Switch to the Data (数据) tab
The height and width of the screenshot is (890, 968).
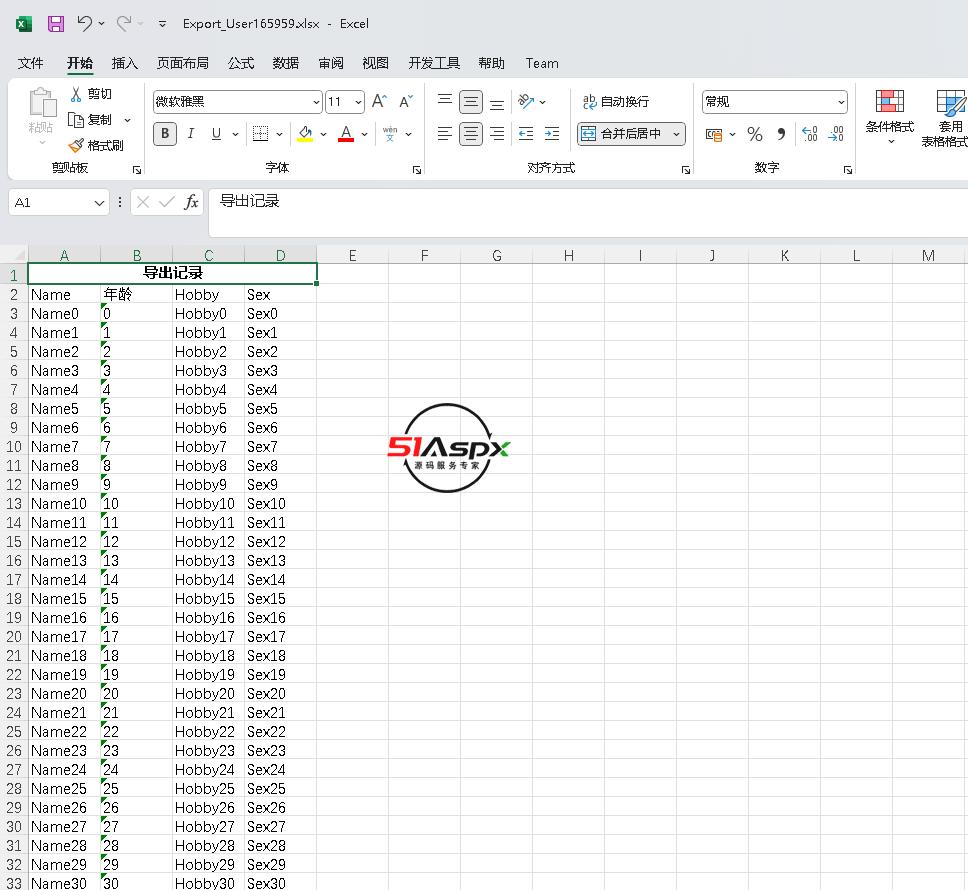point(285,63)
